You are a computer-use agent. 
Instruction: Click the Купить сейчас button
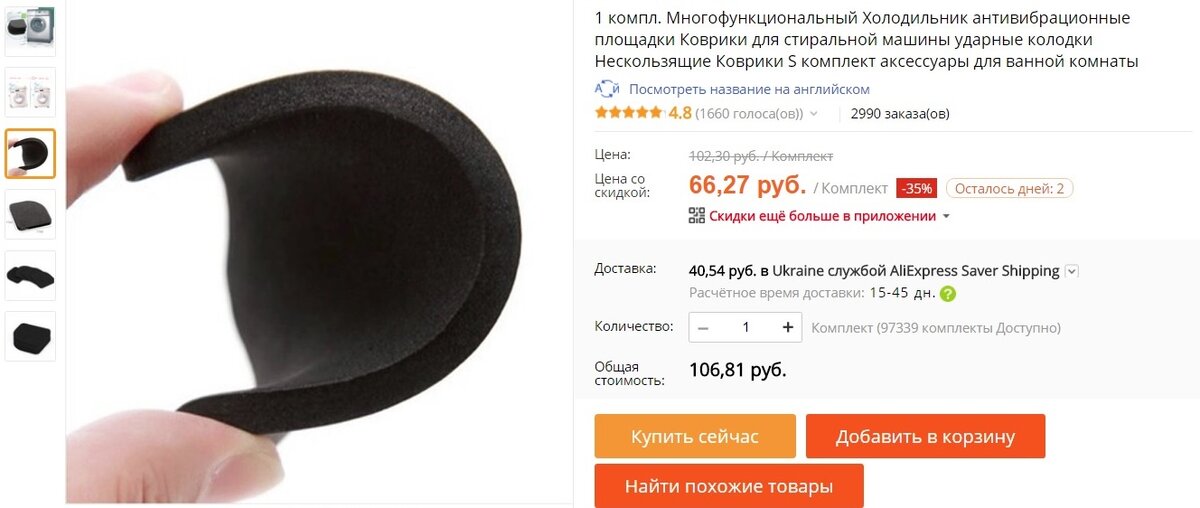[695, 437]
